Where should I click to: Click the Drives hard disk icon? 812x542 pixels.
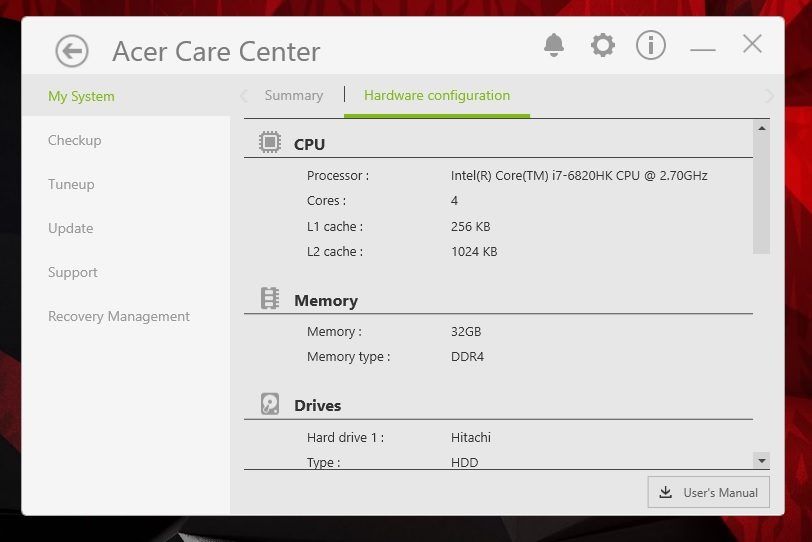[x=270, y=404]
